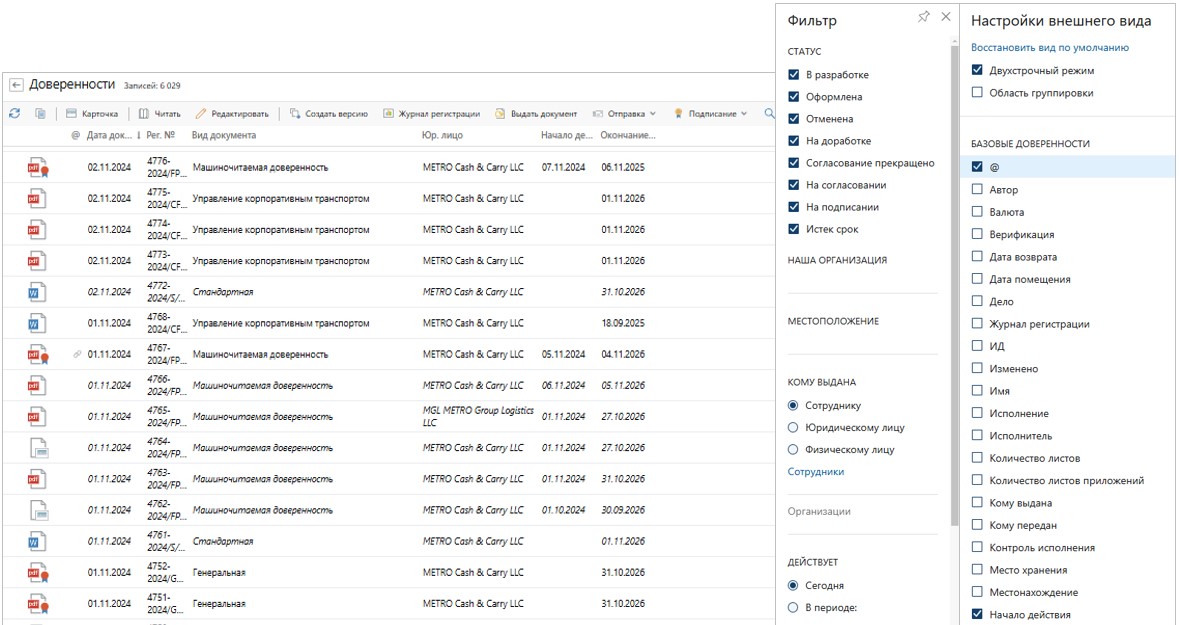Choose the В периоде radio option
Viewport: 1179px width, 625px height.
pyautogui.click(x=794, y=607)
